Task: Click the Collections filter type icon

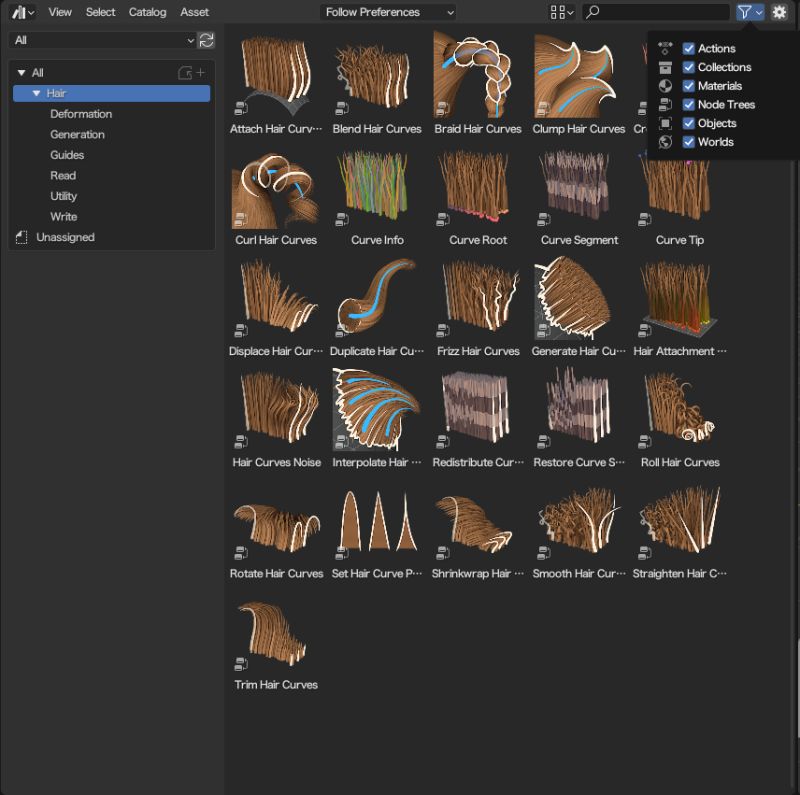Action: pyautogui.click(x=663, y=67)
